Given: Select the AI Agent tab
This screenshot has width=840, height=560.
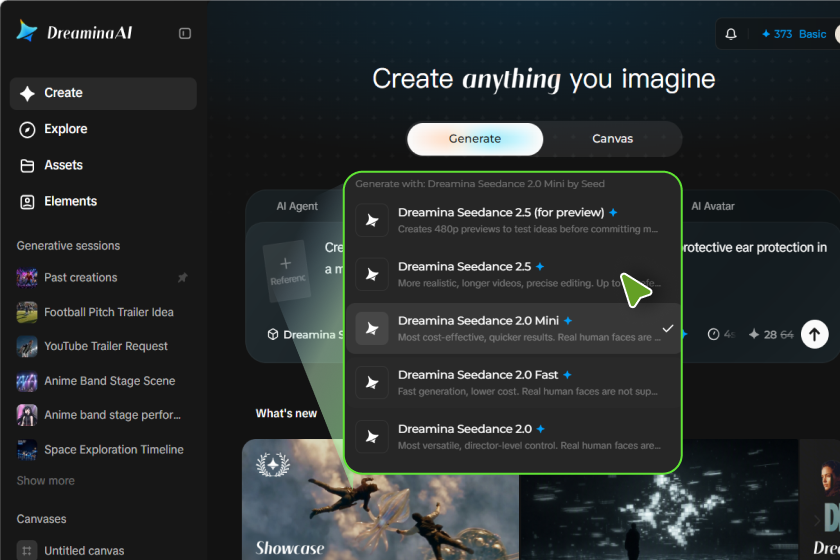Looking at the screenshot, I should (x=297, y=206).
